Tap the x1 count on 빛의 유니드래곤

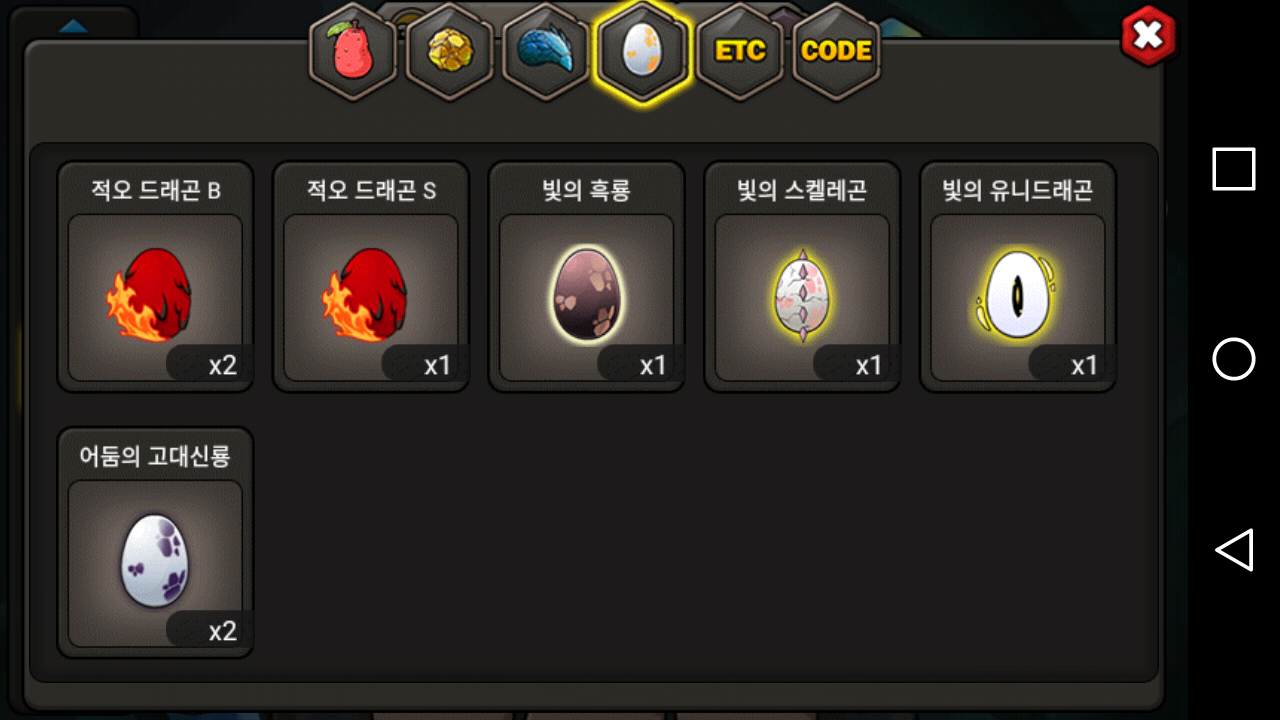point(1084,365)
